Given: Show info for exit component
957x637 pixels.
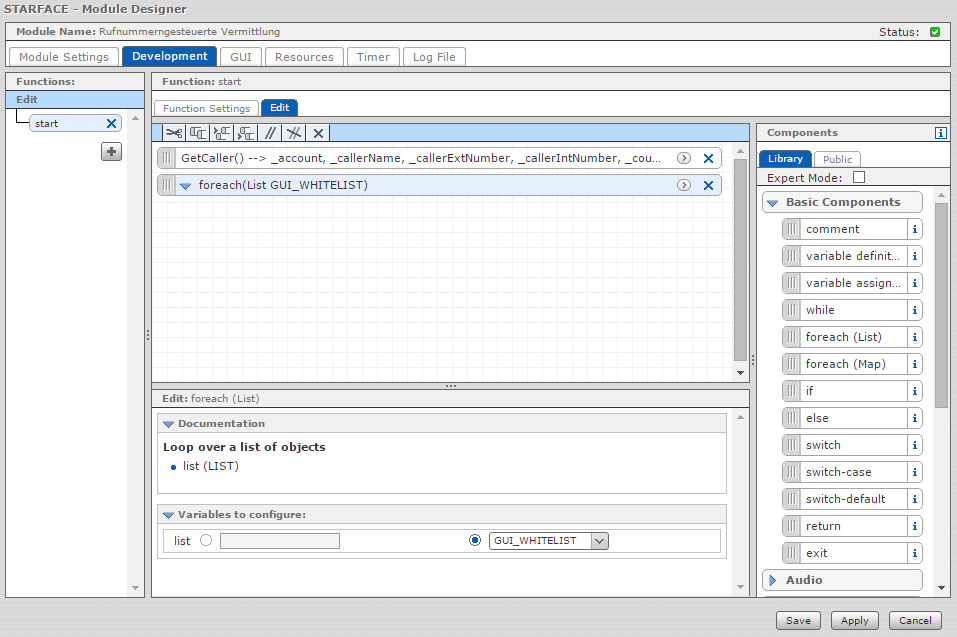Looking at the screenshot, I should pyautogui.click(x=914, y=553).
